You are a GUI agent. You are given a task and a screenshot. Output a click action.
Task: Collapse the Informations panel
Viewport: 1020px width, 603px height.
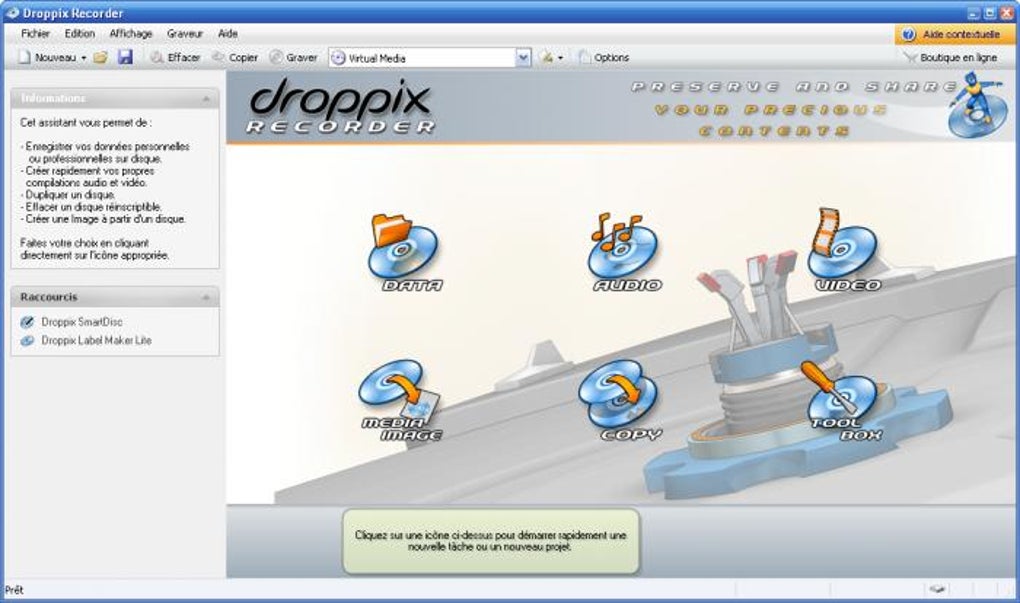pyautogui.click(x=206, y=99)
